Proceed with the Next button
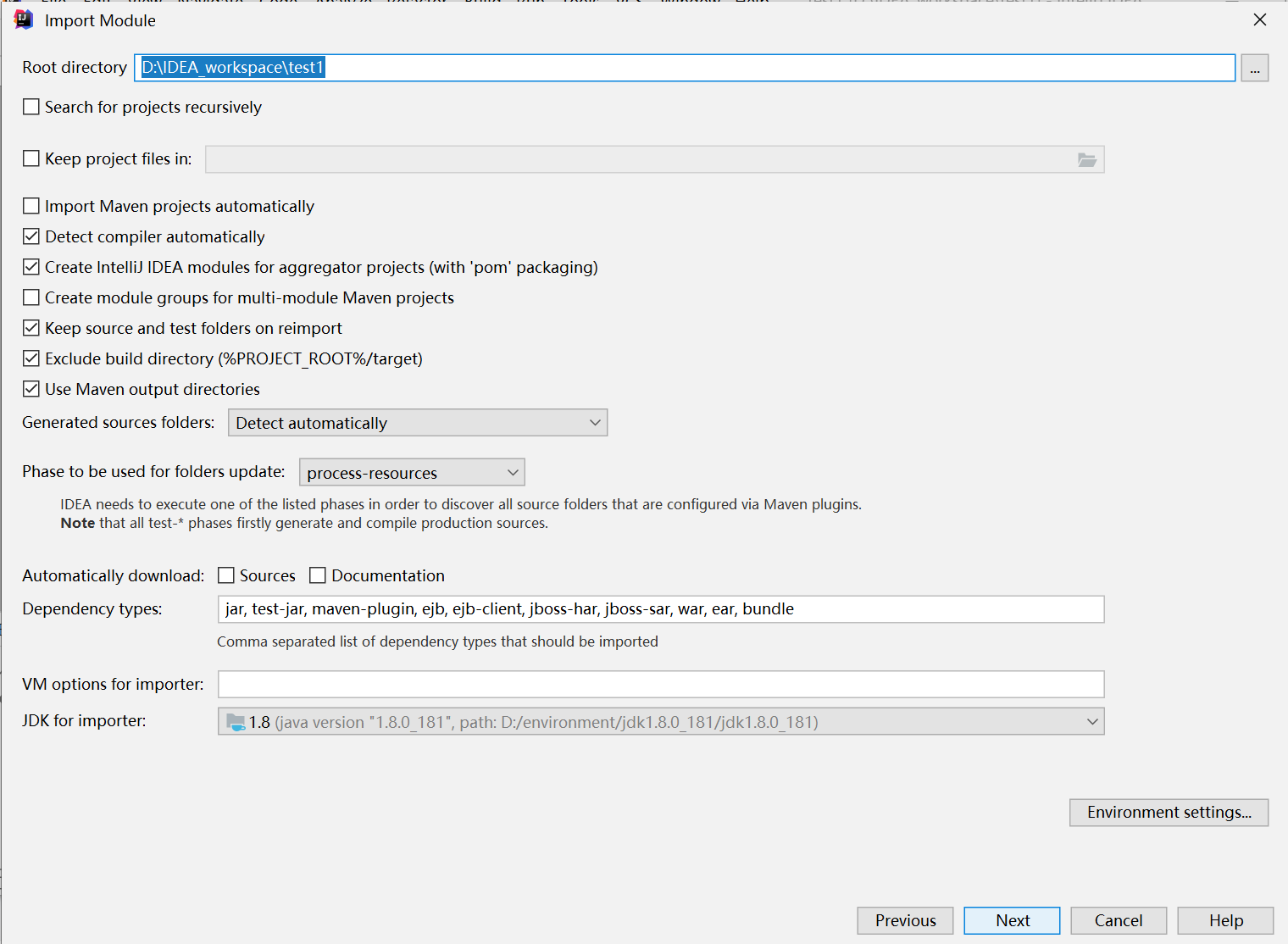 click(1012, 920)
